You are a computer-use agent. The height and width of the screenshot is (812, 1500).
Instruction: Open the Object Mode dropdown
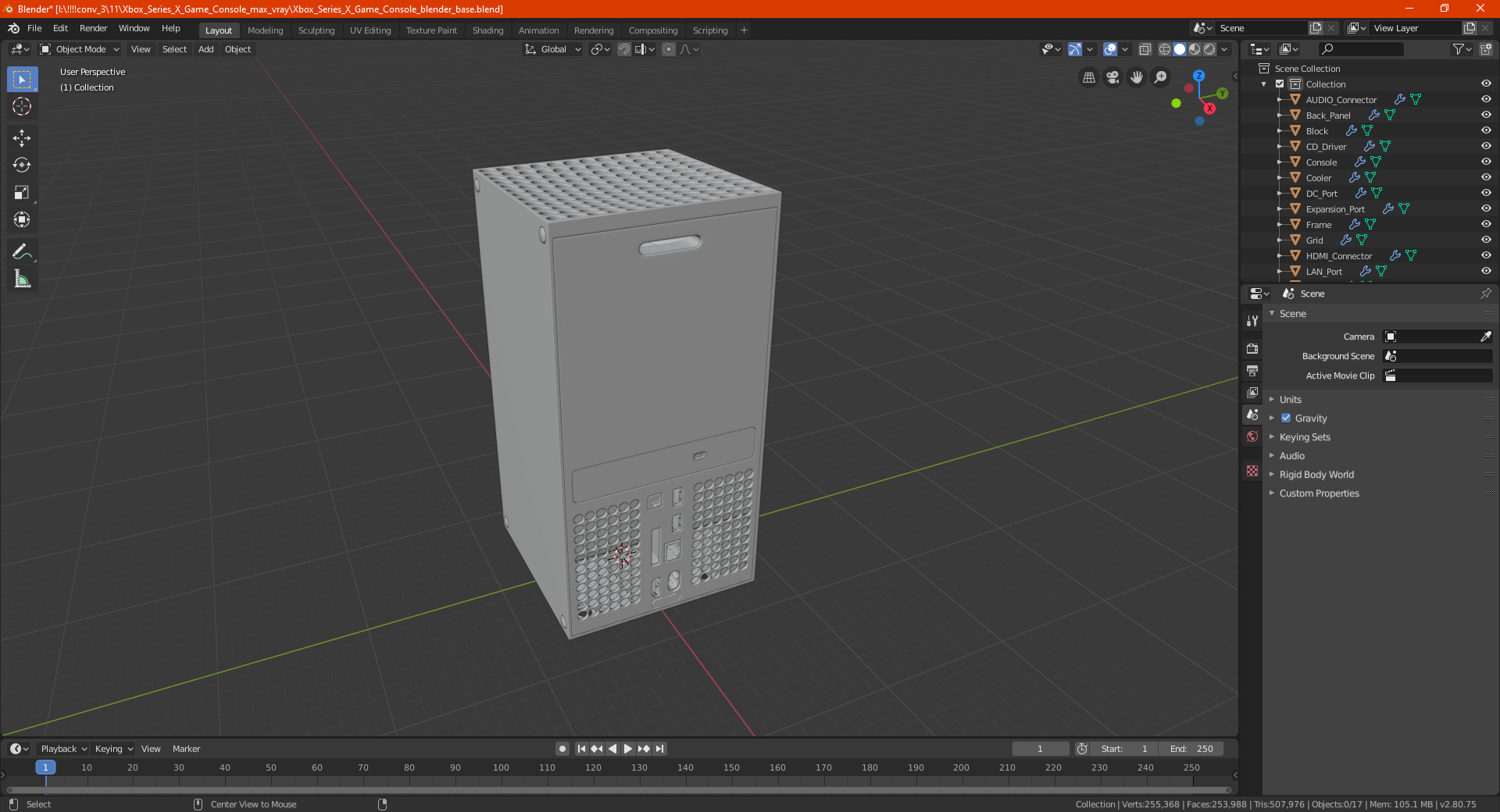80,49
